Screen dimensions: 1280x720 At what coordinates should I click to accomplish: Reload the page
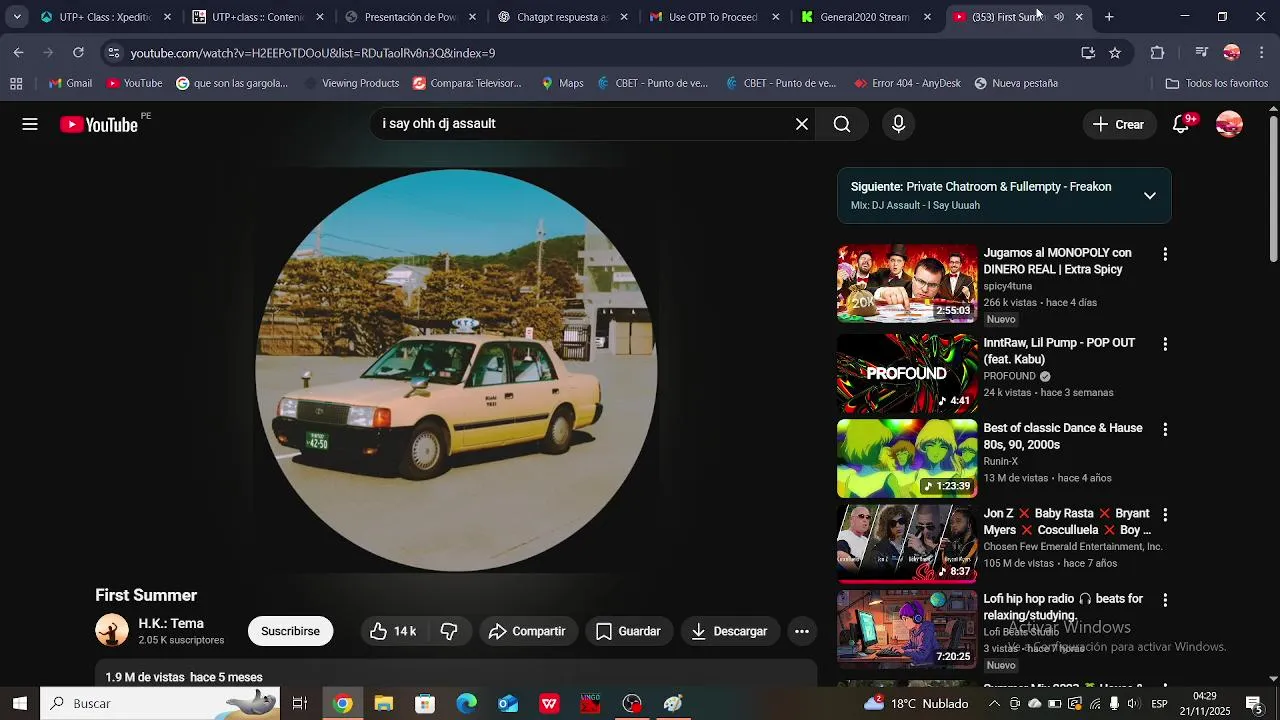tap(78, 53)
